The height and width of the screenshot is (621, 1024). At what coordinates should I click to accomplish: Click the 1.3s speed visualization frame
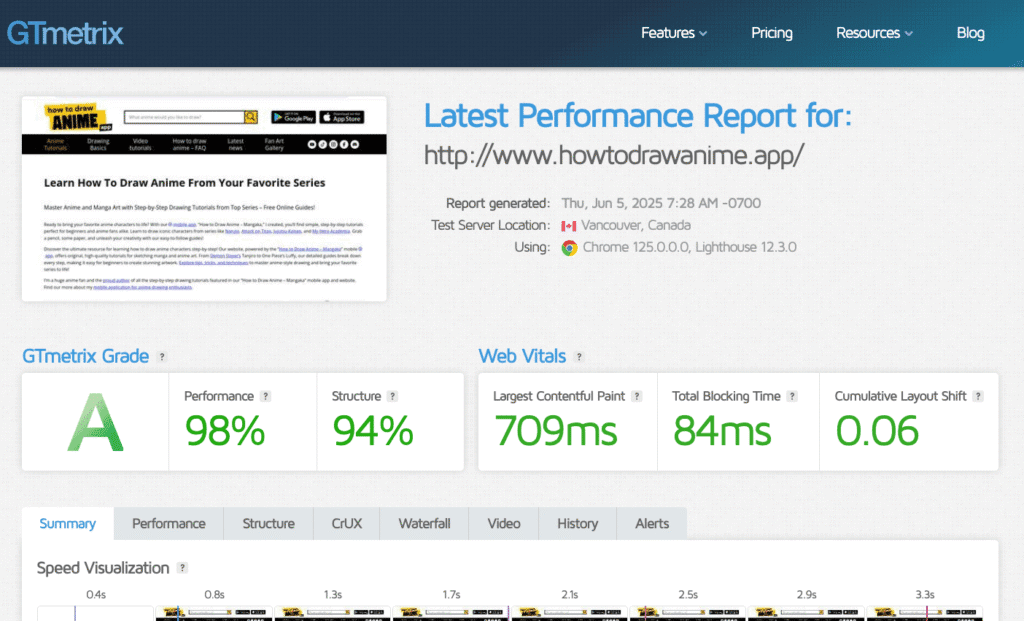pyautogui.click(x=333, y=613)
